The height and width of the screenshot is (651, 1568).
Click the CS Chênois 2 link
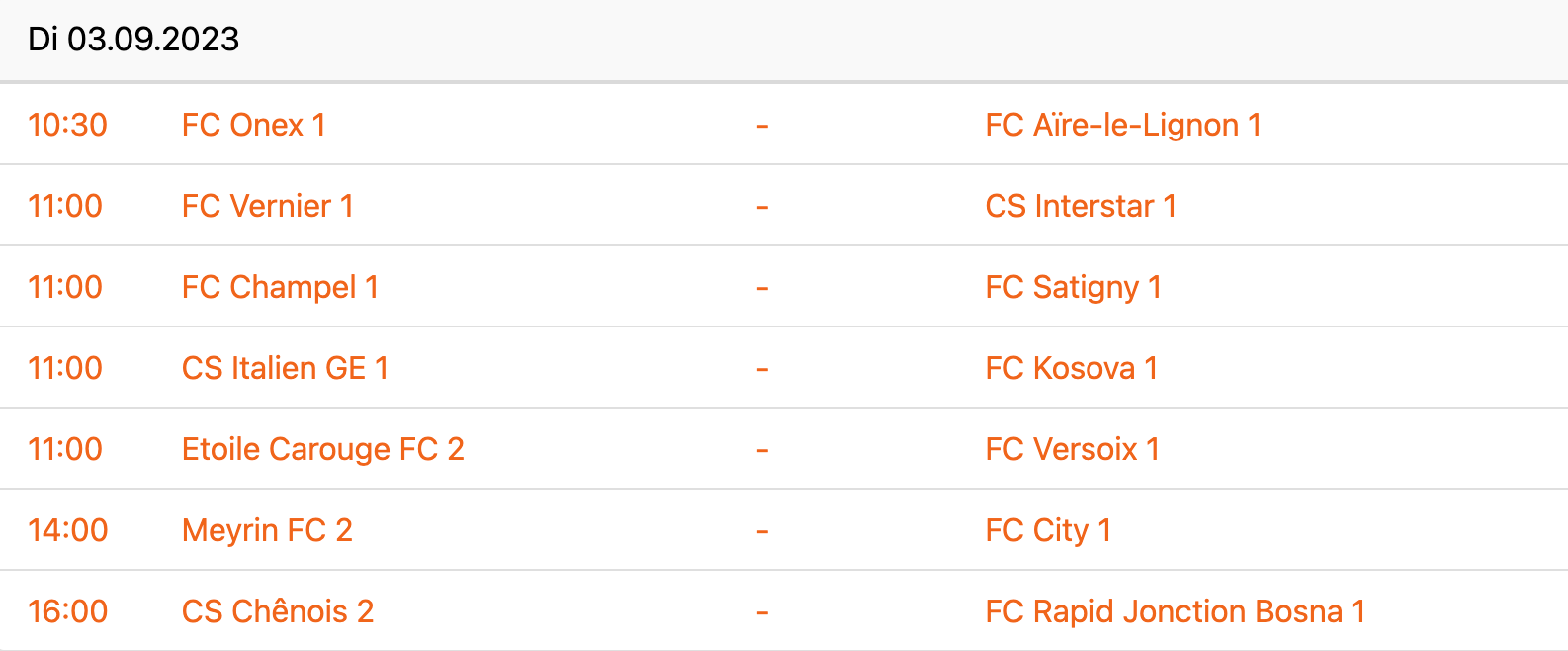click(x=278, y=611)
